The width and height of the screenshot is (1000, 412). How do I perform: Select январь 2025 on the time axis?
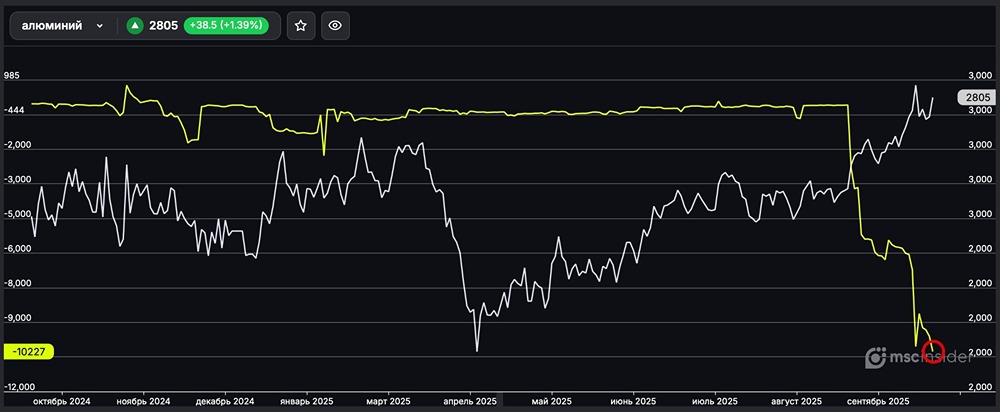point(308,401)
